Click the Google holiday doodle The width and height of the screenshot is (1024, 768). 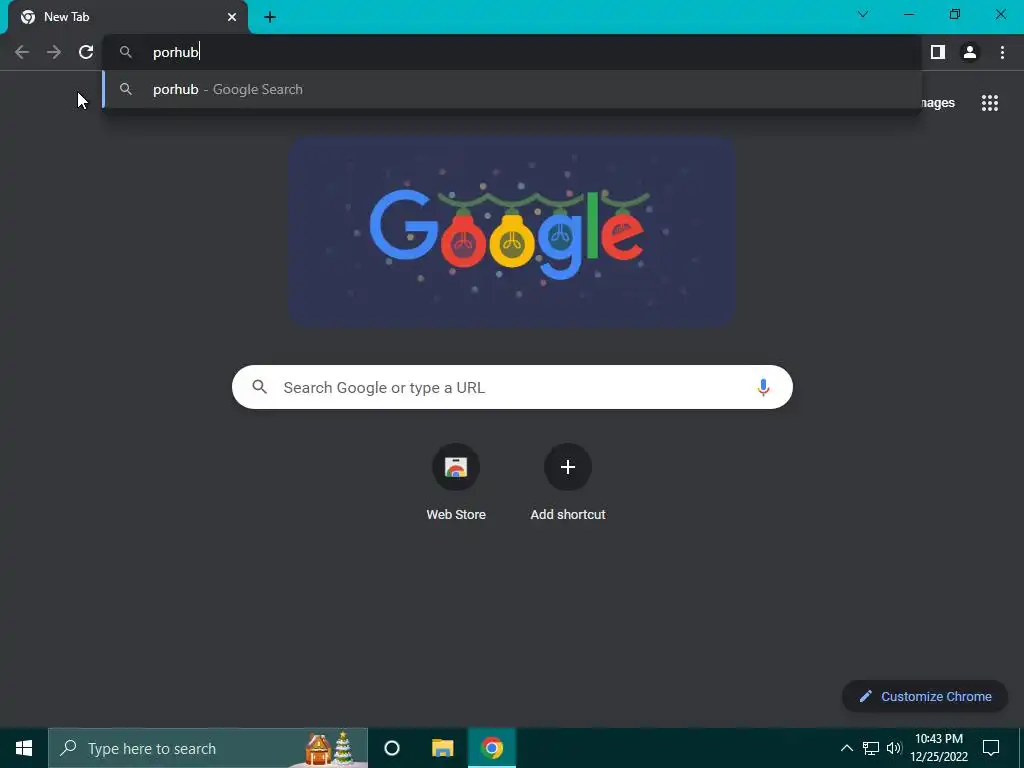(513, 231)
